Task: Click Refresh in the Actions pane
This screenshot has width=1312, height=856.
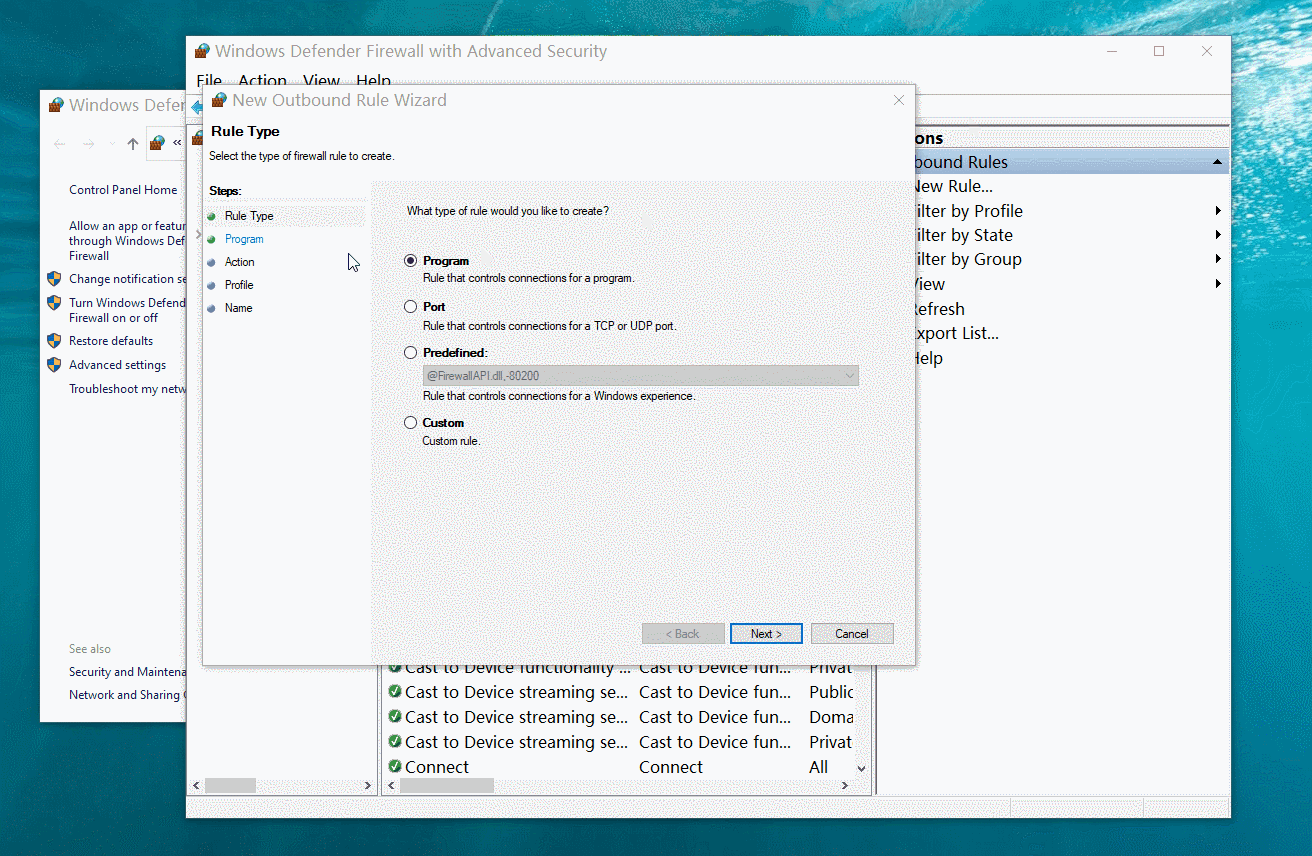Action: 938,309
